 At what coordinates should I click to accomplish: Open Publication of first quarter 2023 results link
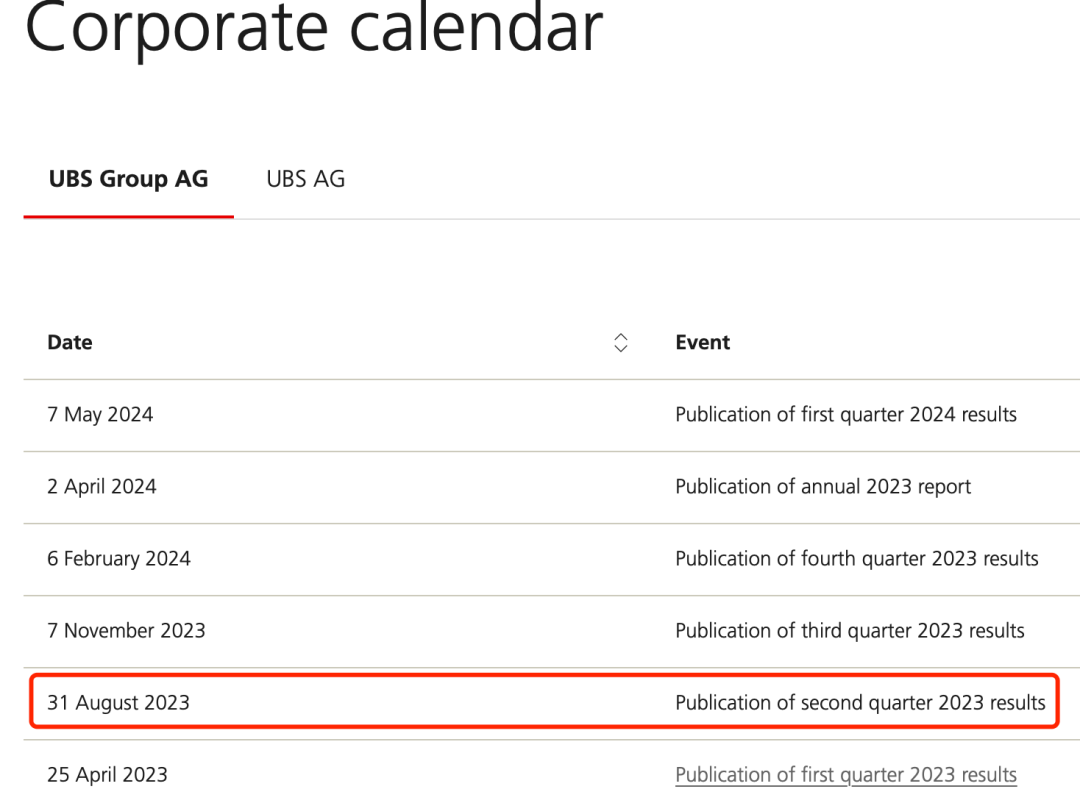point(846,775)
